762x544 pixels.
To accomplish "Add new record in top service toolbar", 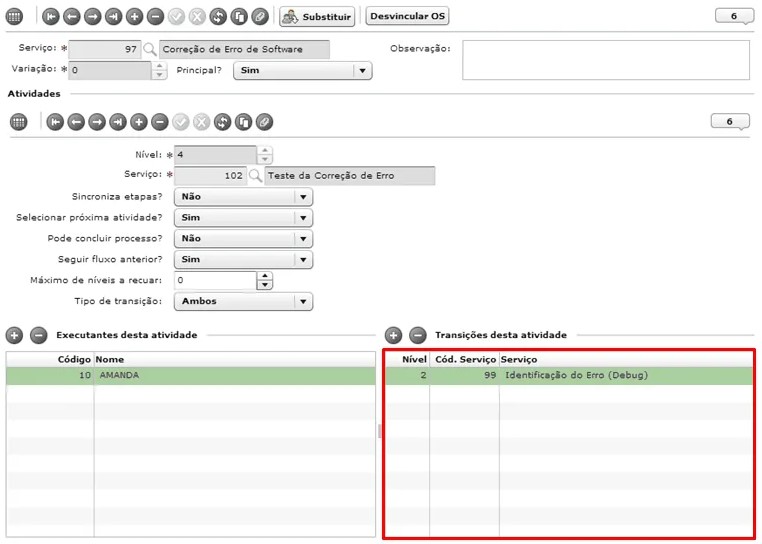I will click(x=134, y=17).
